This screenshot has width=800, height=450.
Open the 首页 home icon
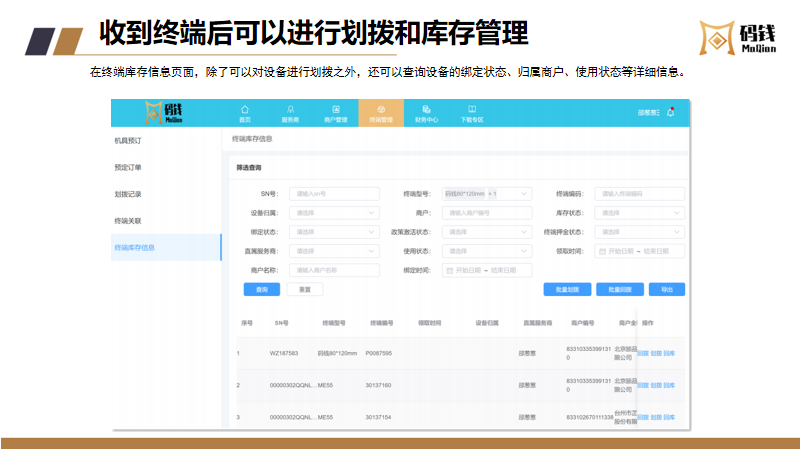click(x=245, y=112)
